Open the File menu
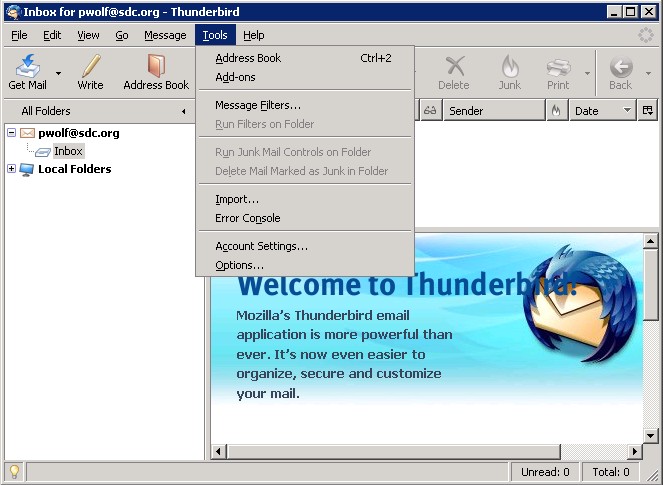Image resolution: width=663 pixels, height=485 pixels. (x=19, y=35)
